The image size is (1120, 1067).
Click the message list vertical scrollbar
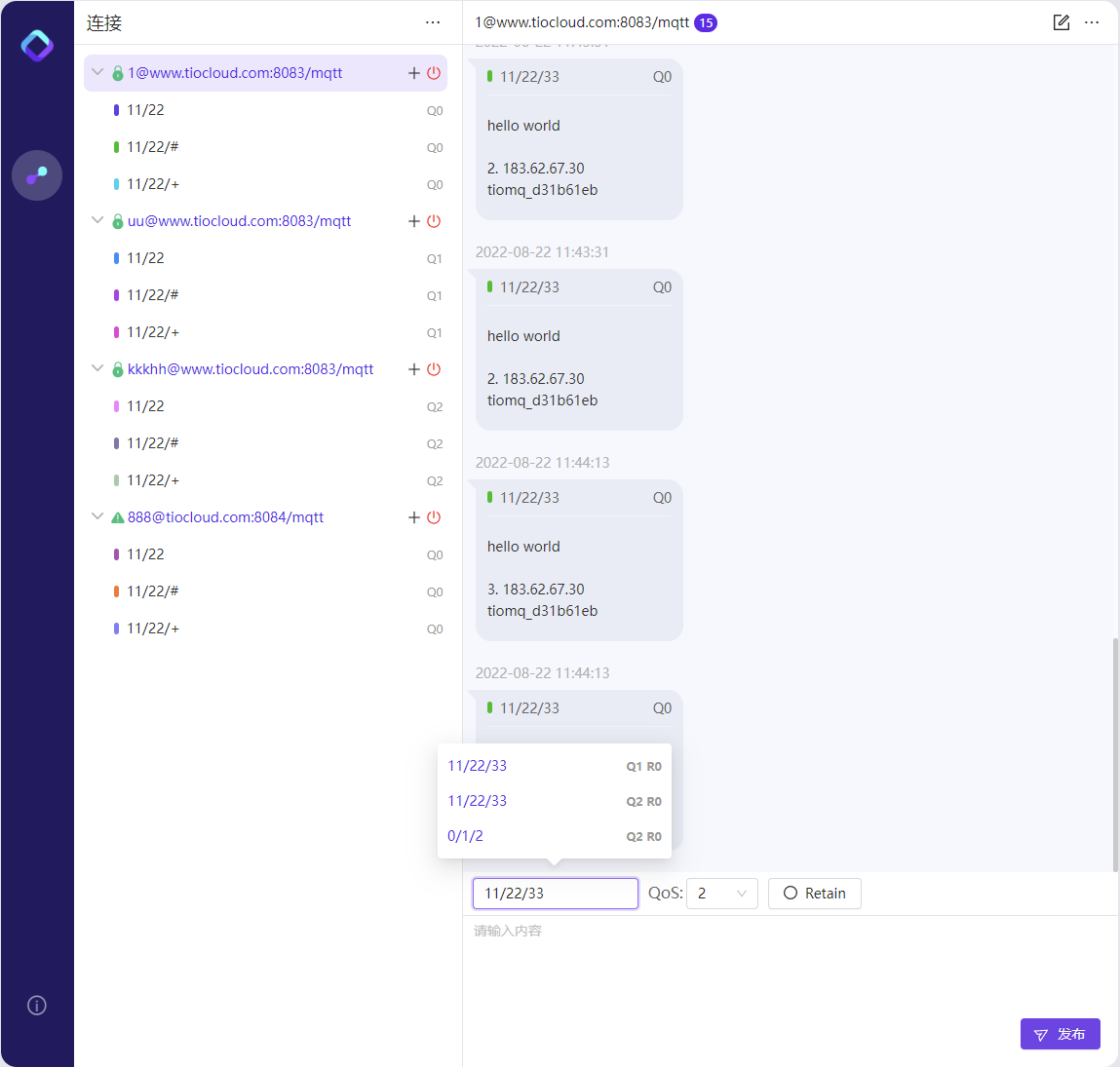1115,754
